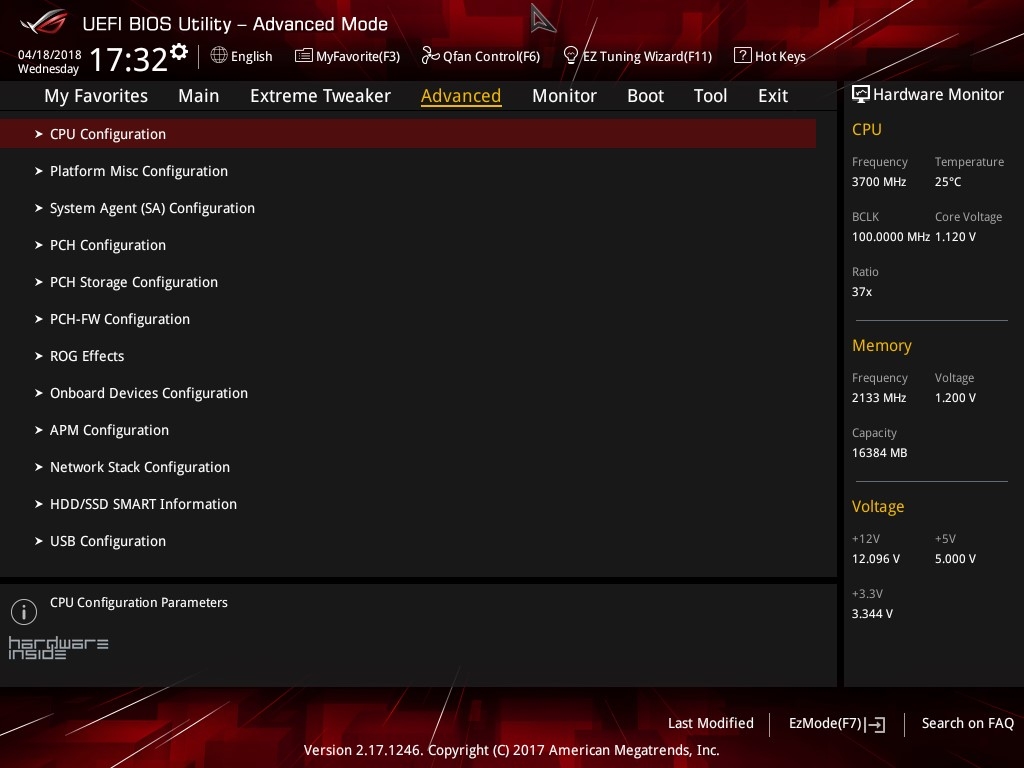This screenshot has width=1024, height=768.
Task: Click the Qfan Control fan icon
Action: [x=430, y=56]
